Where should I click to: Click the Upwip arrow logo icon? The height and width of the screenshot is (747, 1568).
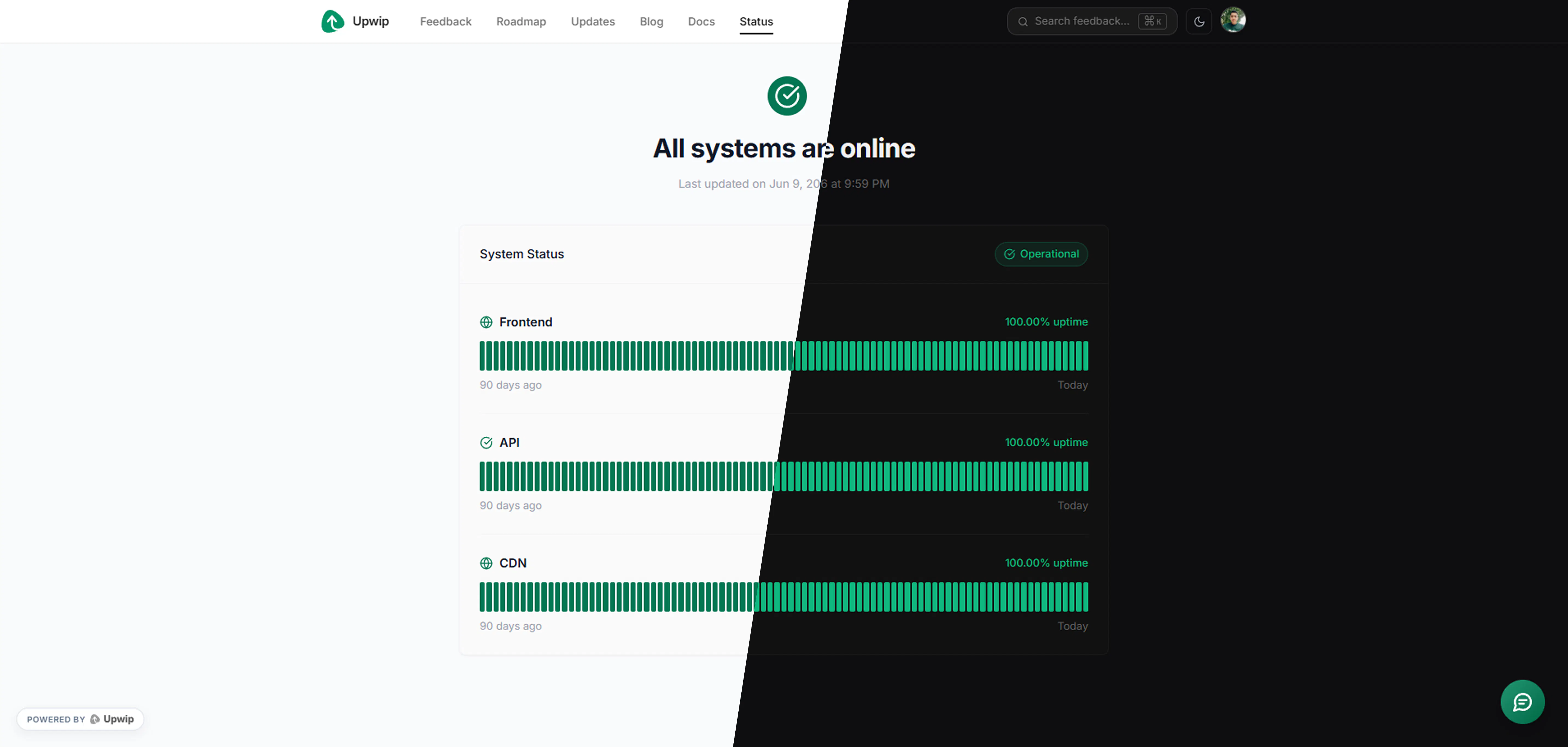click(332, 21)
